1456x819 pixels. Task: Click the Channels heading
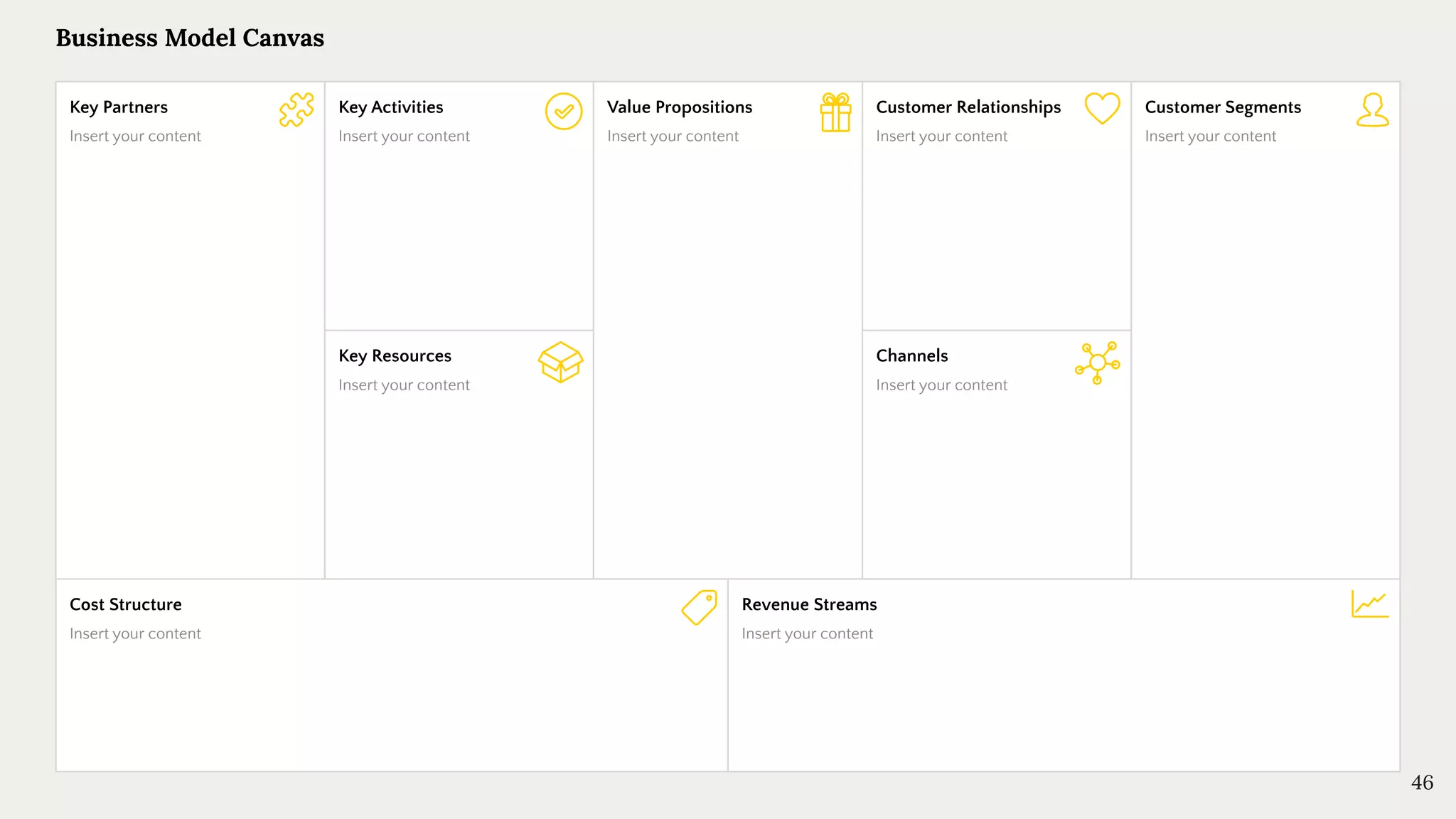(912, 355)
